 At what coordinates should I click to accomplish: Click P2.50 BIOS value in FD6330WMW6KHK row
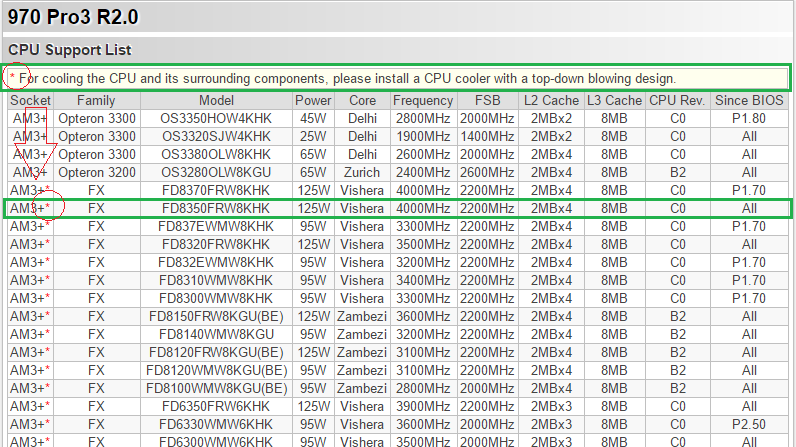click(x=749, y=424)
